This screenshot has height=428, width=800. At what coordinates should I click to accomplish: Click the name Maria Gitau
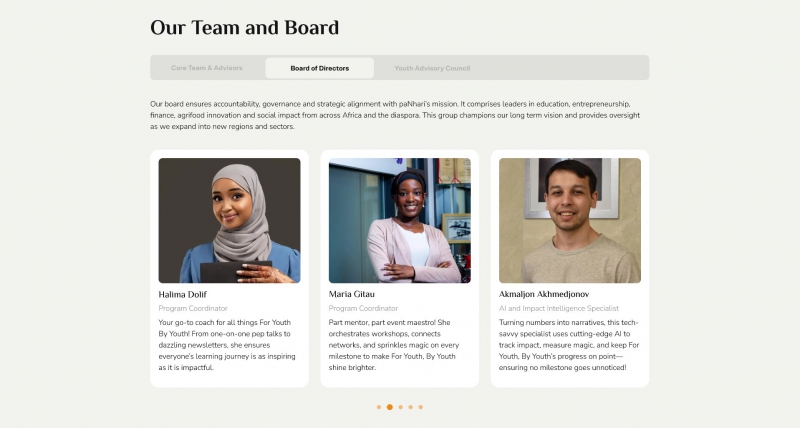tap(352, 294)
